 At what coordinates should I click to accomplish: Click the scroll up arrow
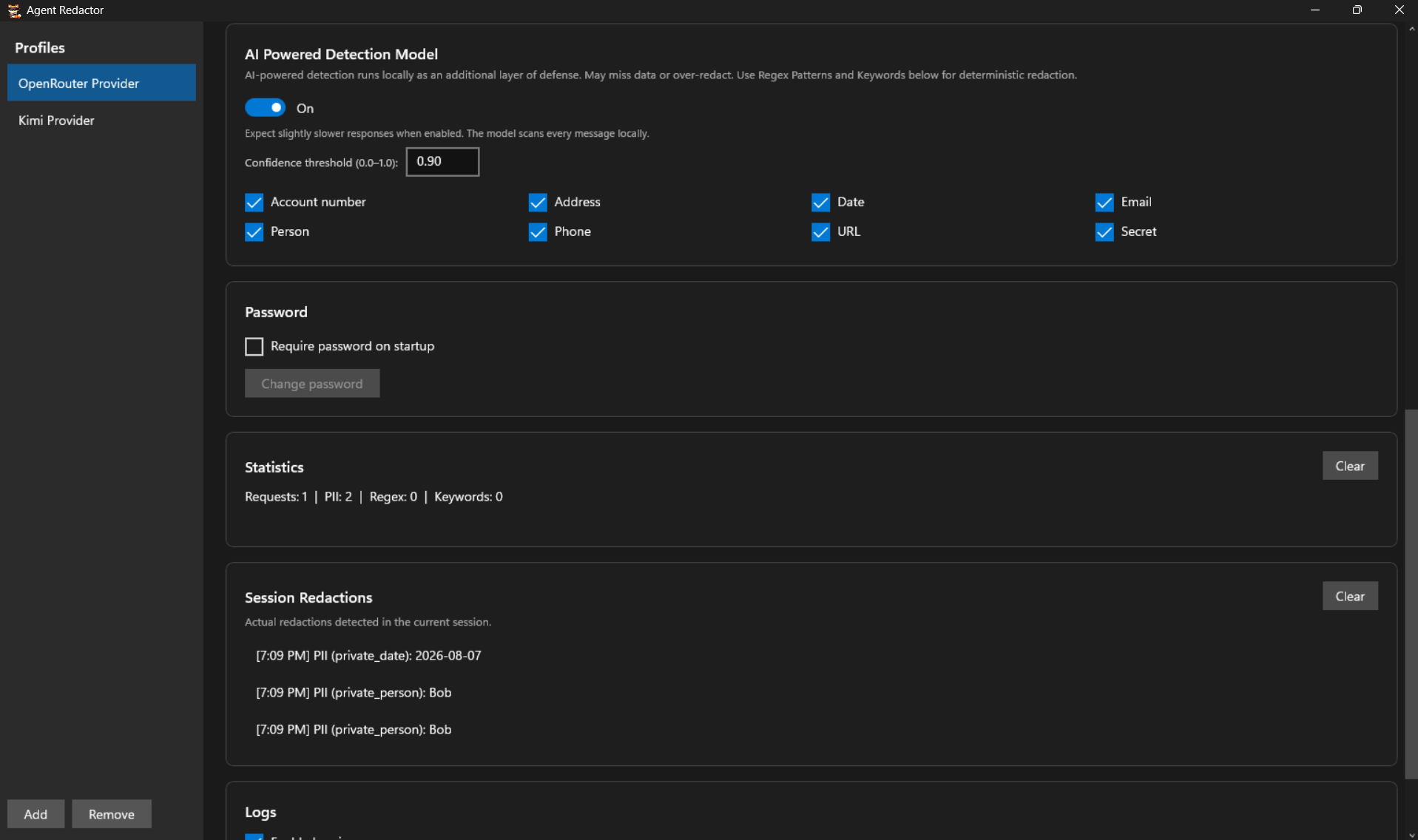pos(1411,29)
